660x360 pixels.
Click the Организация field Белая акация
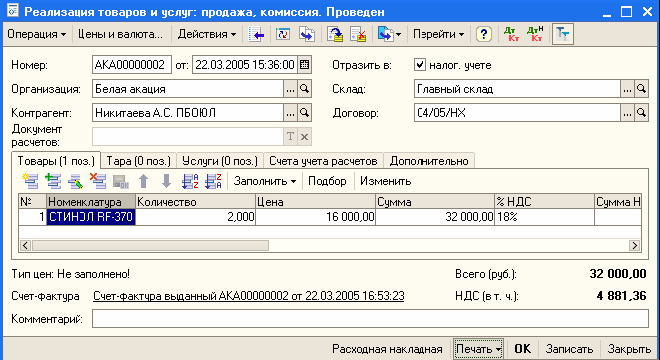tap(188, 89)
